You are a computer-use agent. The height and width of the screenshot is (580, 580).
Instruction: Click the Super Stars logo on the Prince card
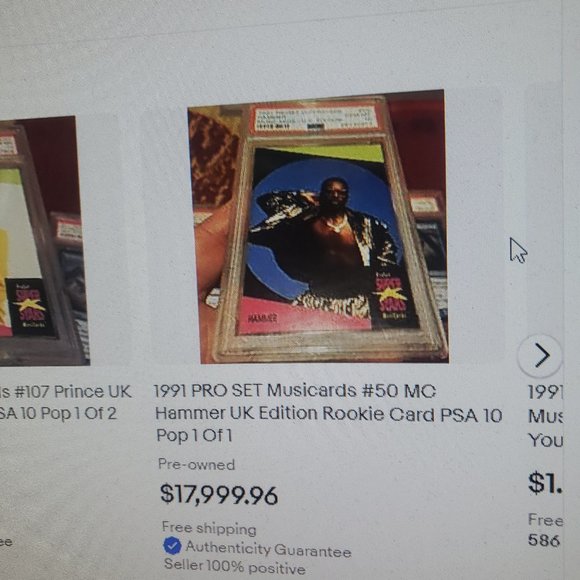[x=30, y=306]
